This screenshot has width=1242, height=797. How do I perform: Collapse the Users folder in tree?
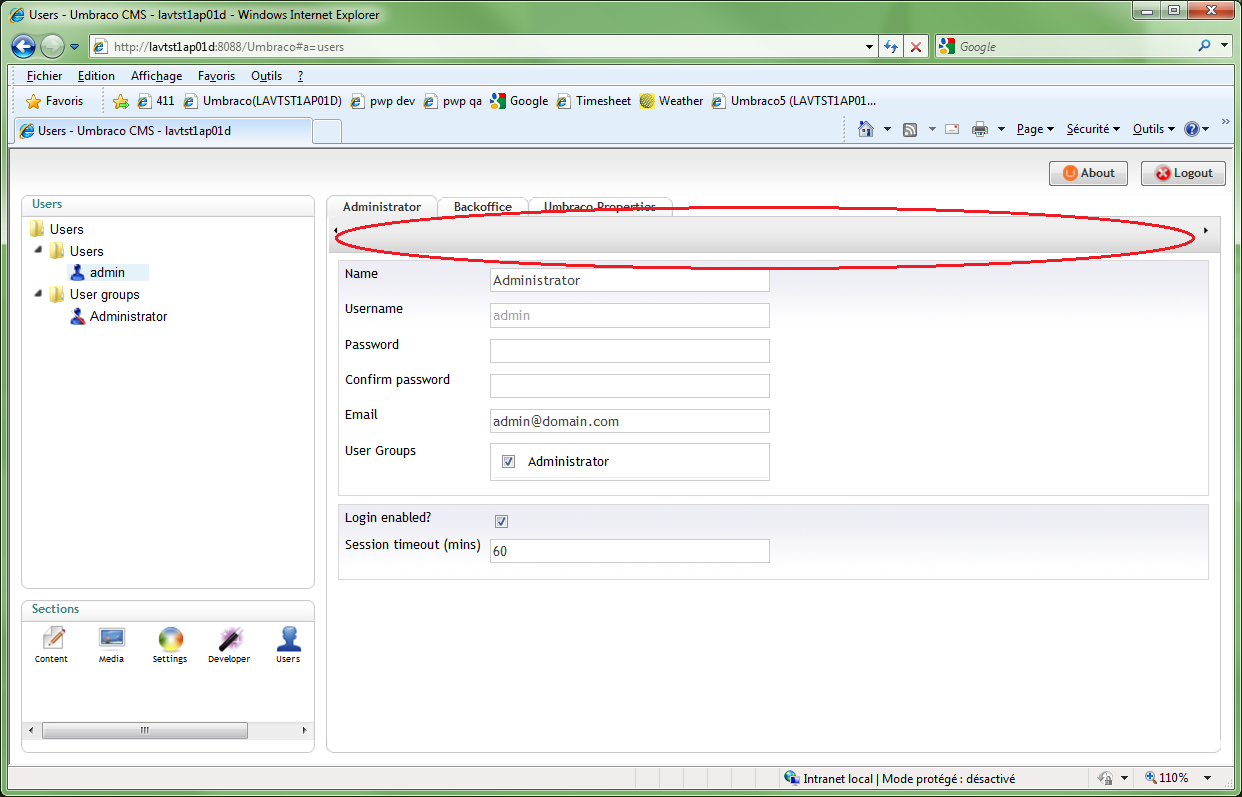(37, 251)
